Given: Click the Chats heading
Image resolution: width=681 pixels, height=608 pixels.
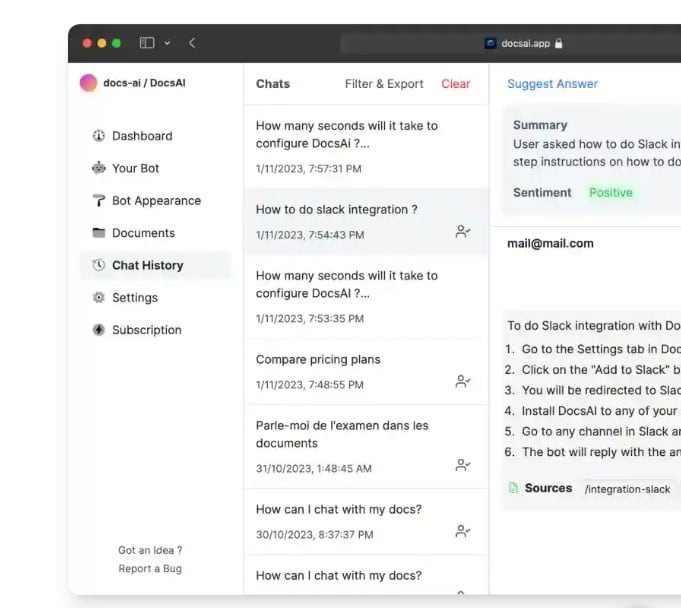Looking at the screenshot, I should click(x=273, y=84).
